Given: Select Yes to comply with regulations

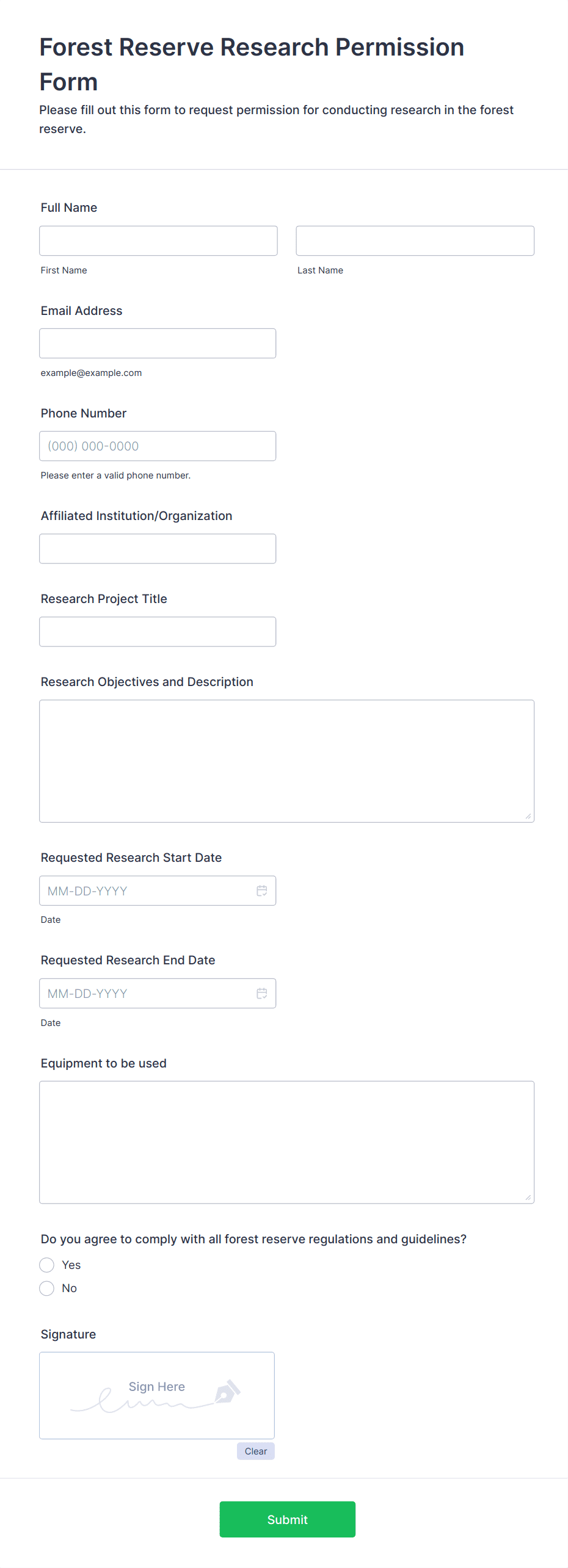Looking at the screenshot, I should coord(47,1265).
